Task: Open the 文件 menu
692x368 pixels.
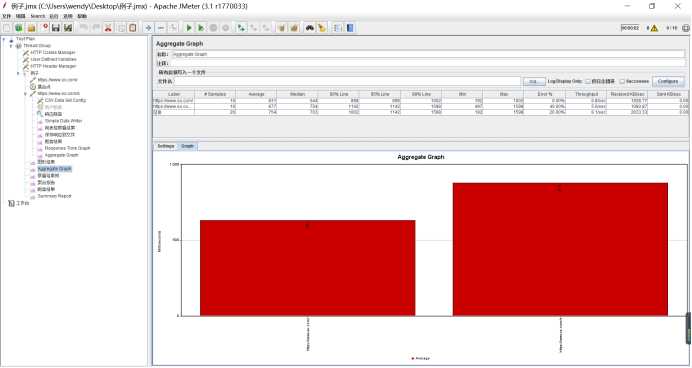Action: click(6, 16)
